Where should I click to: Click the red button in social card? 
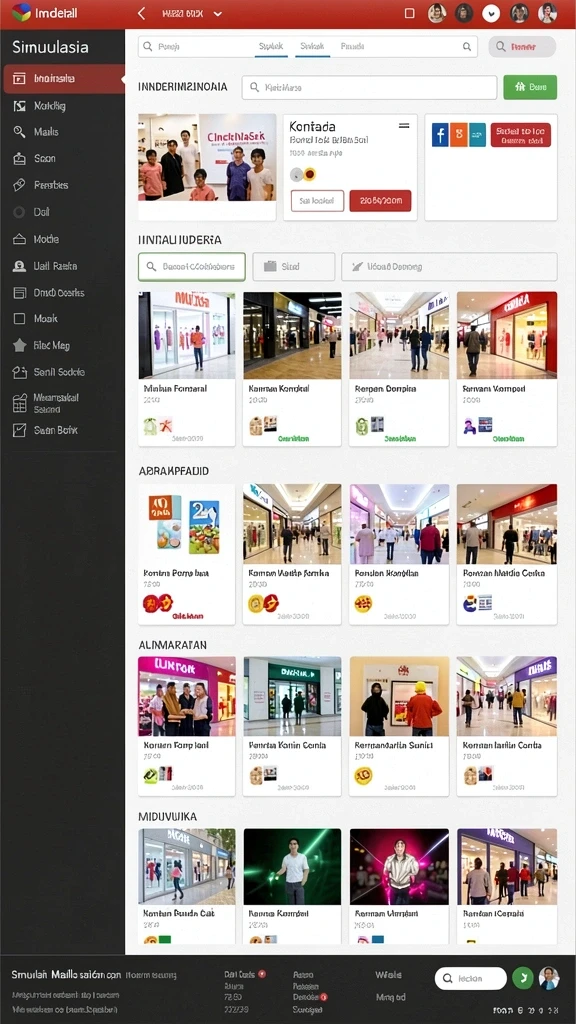coord(520,135)
